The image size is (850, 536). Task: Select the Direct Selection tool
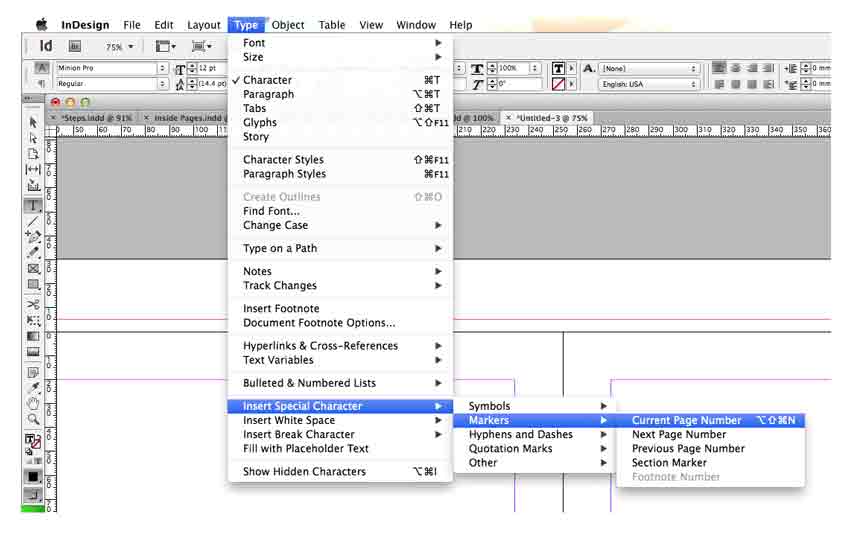(x=33, y=138)
